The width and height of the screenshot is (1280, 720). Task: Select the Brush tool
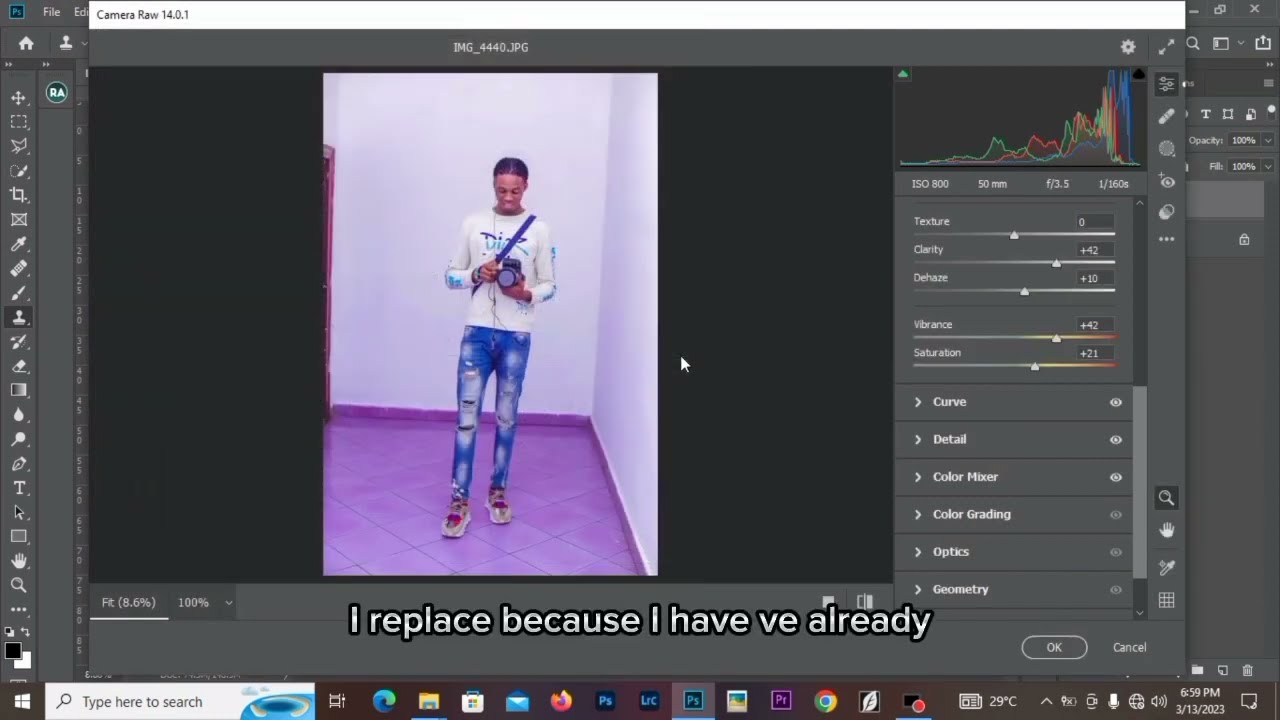[19, 293]
